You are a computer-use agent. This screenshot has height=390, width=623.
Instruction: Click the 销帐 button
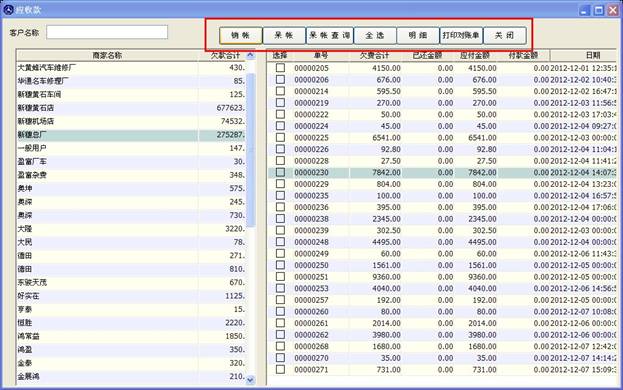point(240,35)
